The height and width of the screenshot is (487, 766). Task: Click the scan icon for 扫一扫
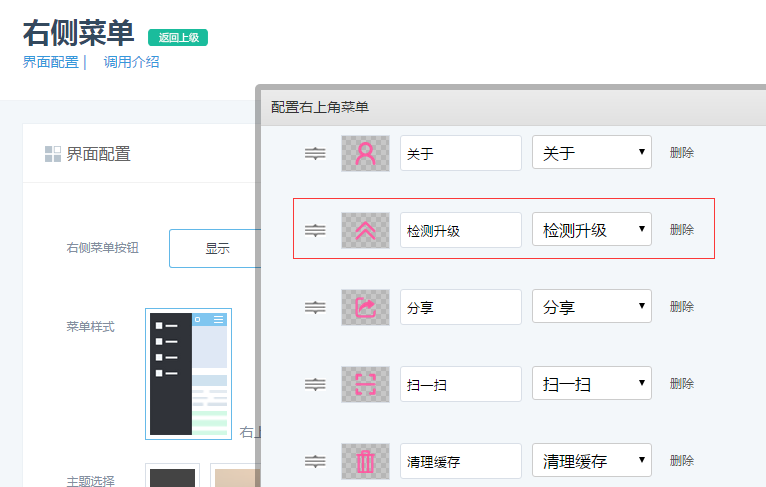(365, 384)
